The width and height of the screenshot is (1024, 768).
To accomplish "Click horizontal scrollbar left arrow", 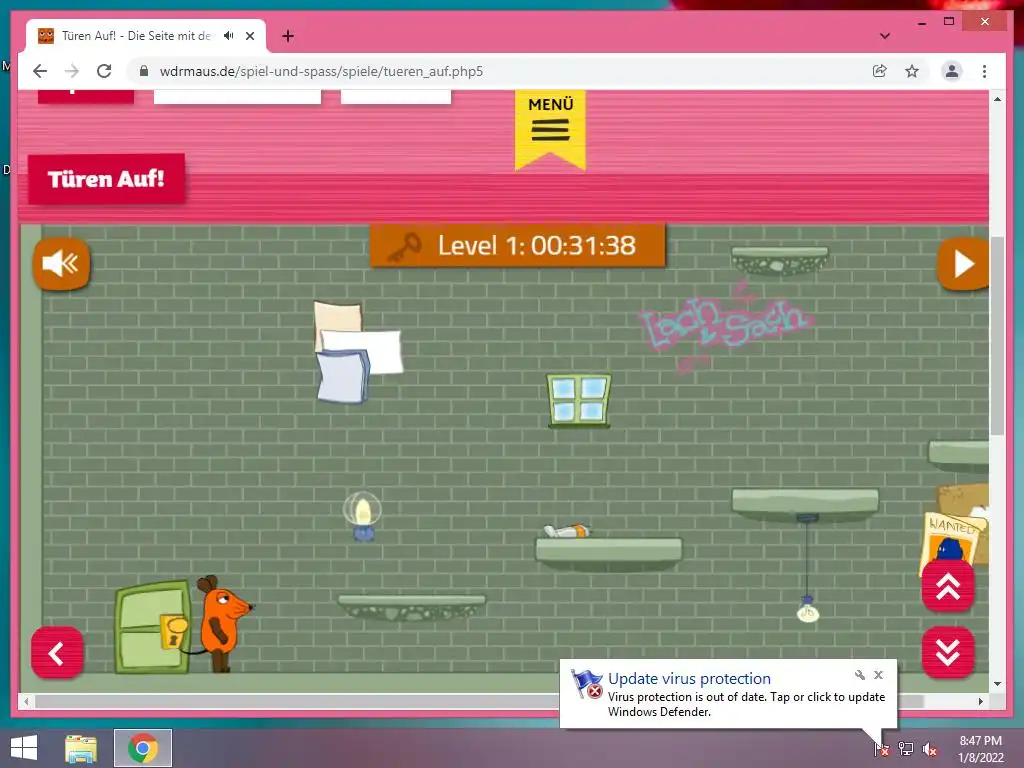I will pyautogui.click(x=26, y=701).
